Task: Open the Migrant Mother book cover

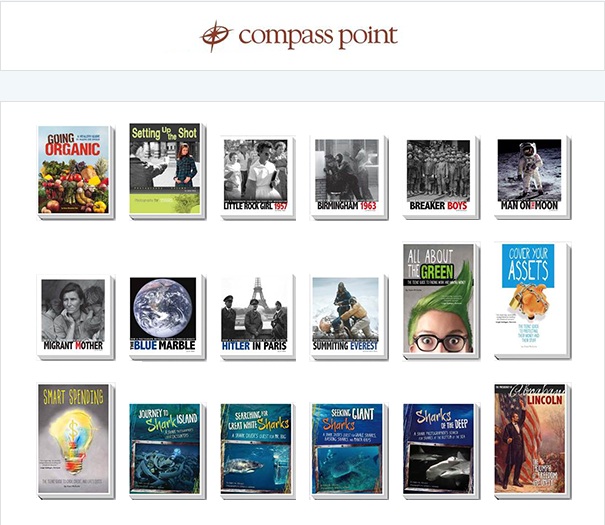Action: click(76, 317)
